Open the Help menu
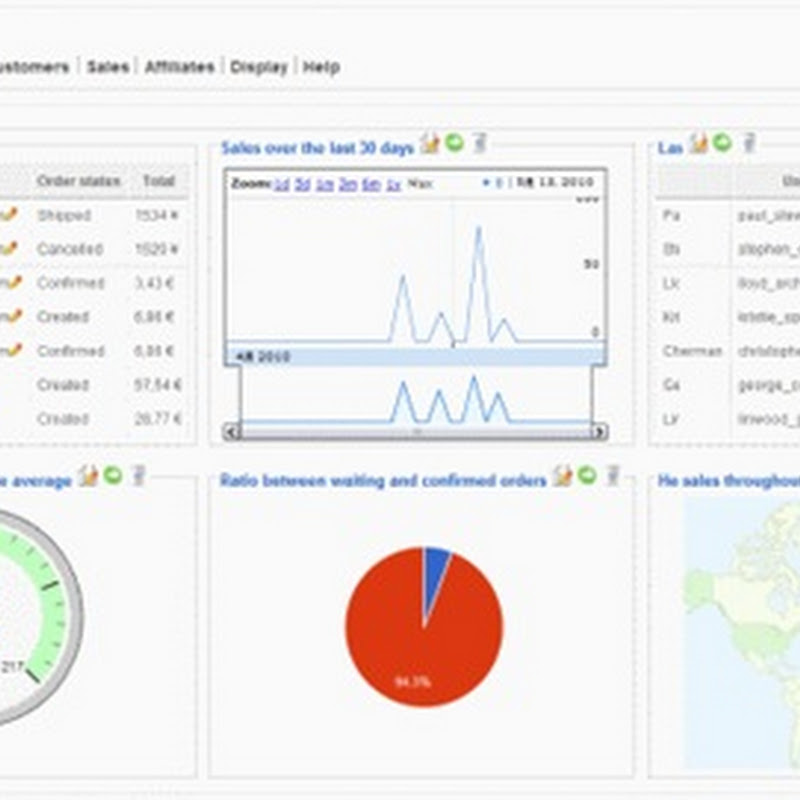The image size is (800, 800). (x=321, y=67)
